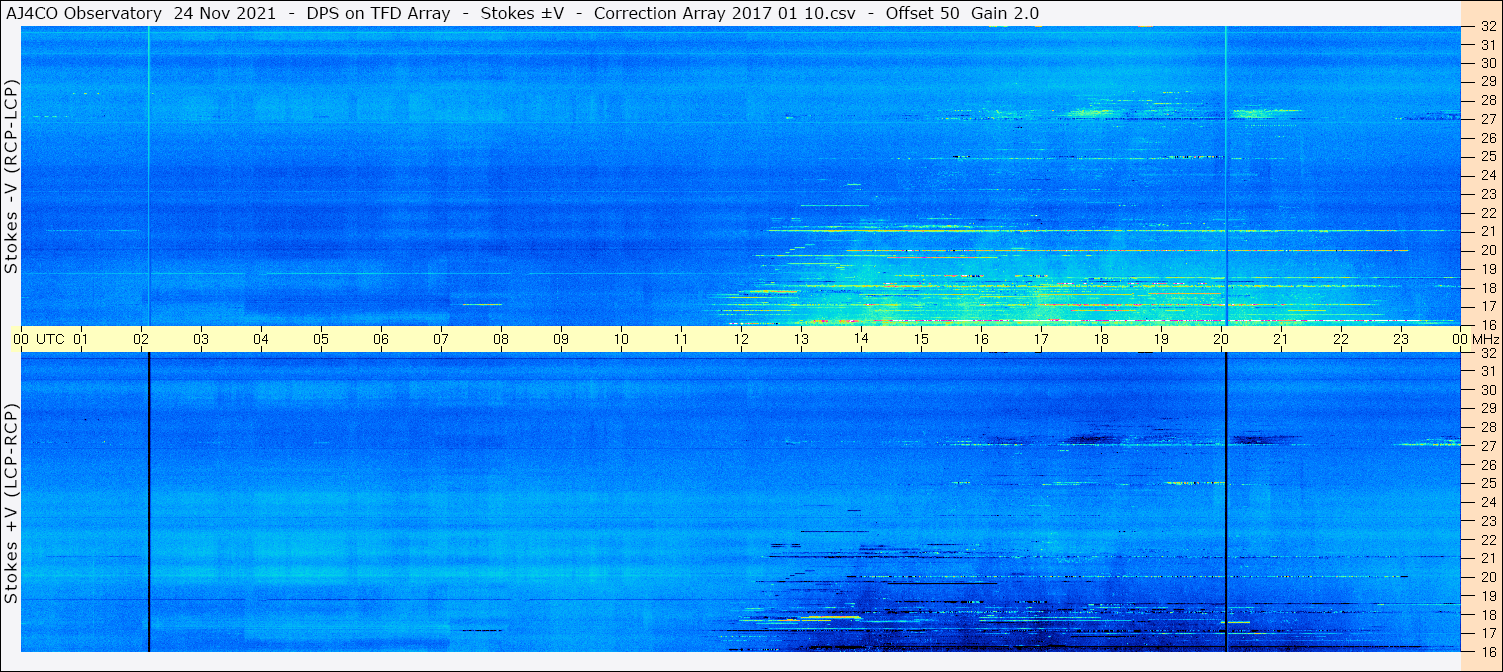
Task: Click the vertical cyan line near 02 UTC in upper panel
Action: point(148,176)
